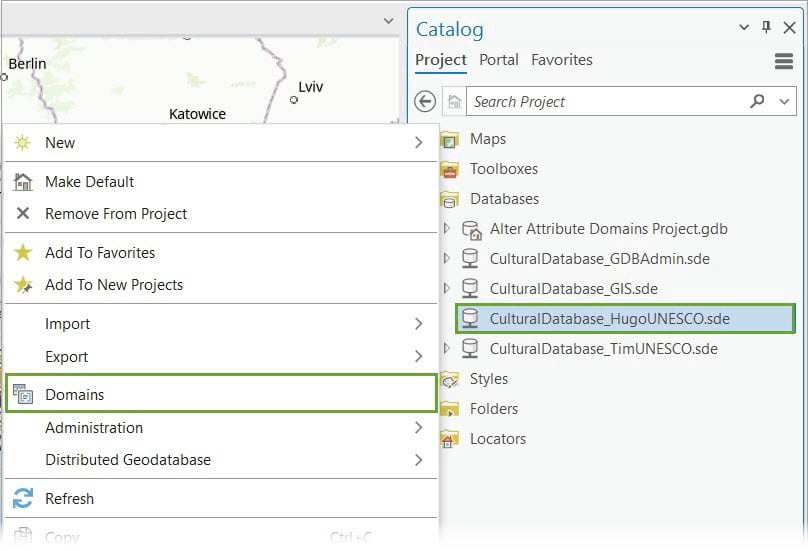
Task: Choose Remove From Project menu item
Action: coord(116,214)
